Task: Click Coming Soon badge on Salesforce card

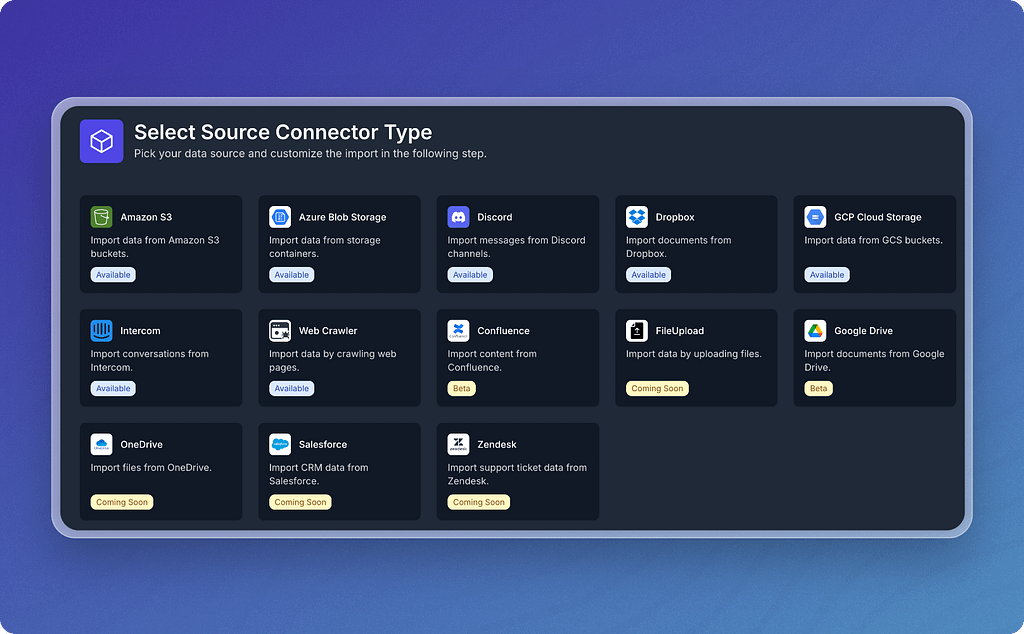Action: point(300,502)
